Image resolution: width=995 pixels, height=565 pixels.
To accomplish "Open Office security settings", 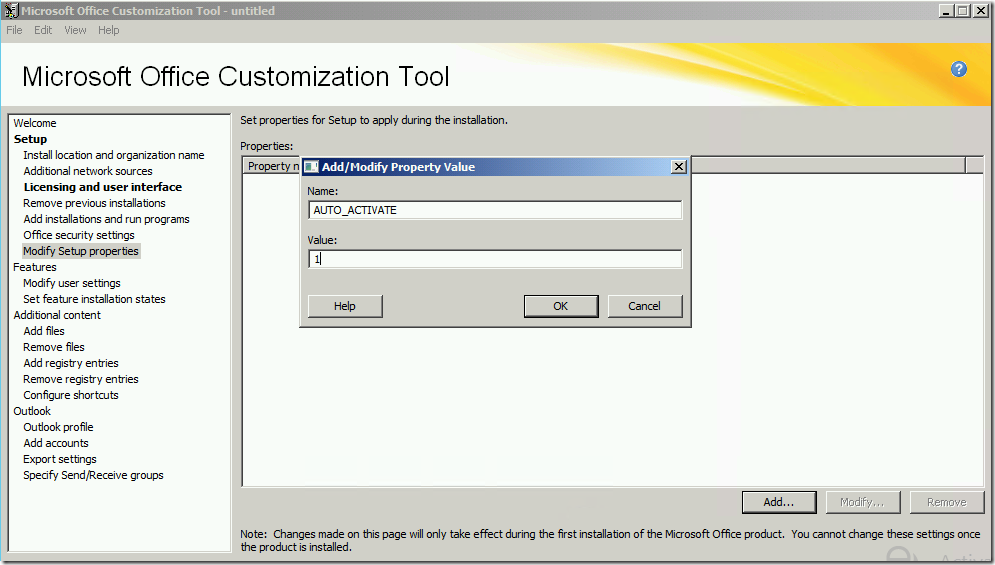I will click(x=79, y=235).
